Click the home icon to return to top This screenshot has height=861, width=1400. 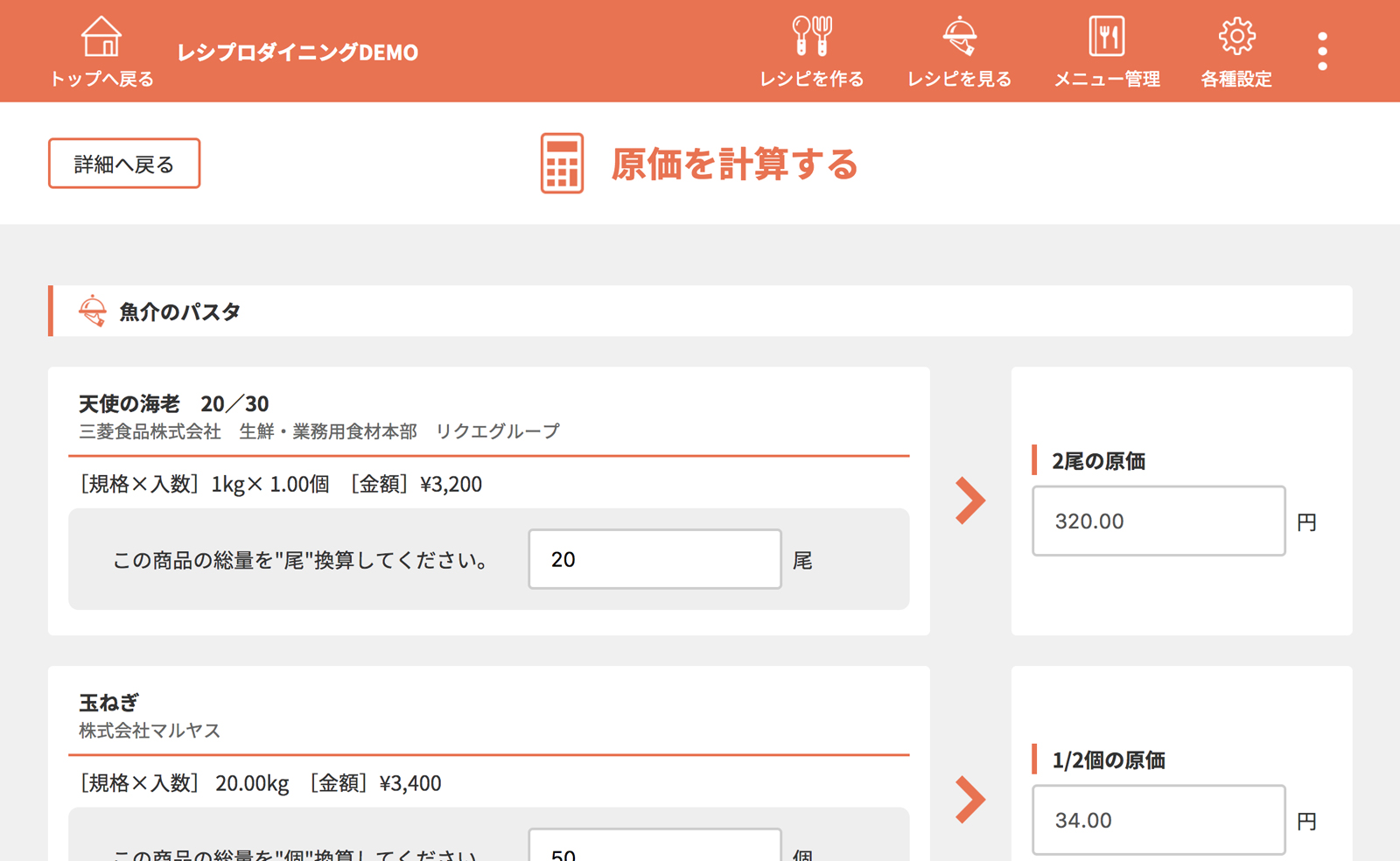click(x=101, y=37)
